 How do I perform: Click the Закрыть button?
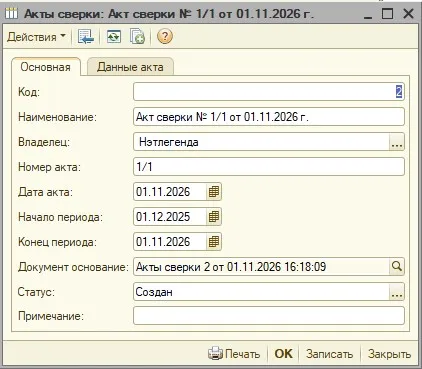click(x=389, y=354)
